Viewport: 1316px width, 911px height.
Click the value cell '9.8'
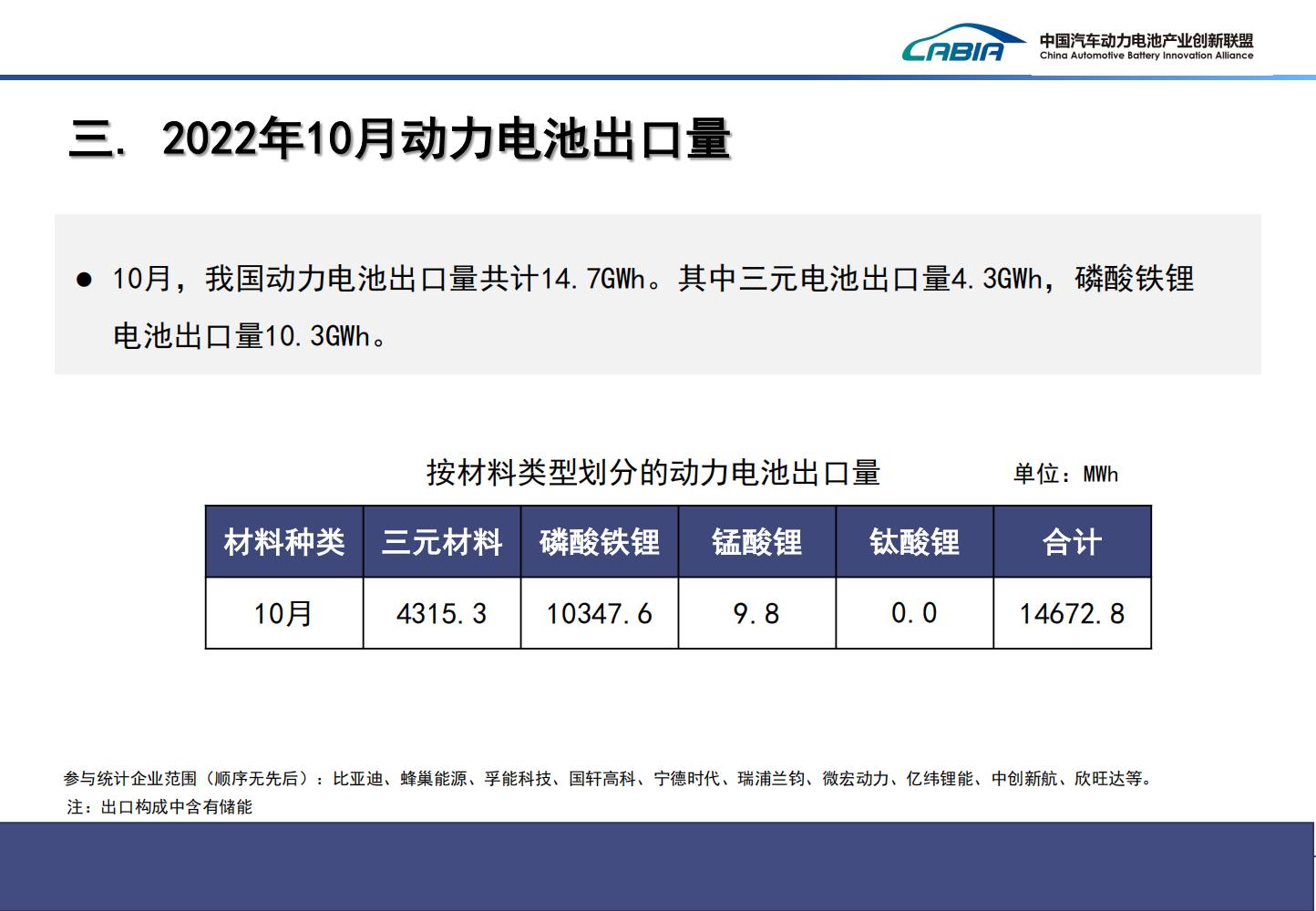[x=757, y=613]
